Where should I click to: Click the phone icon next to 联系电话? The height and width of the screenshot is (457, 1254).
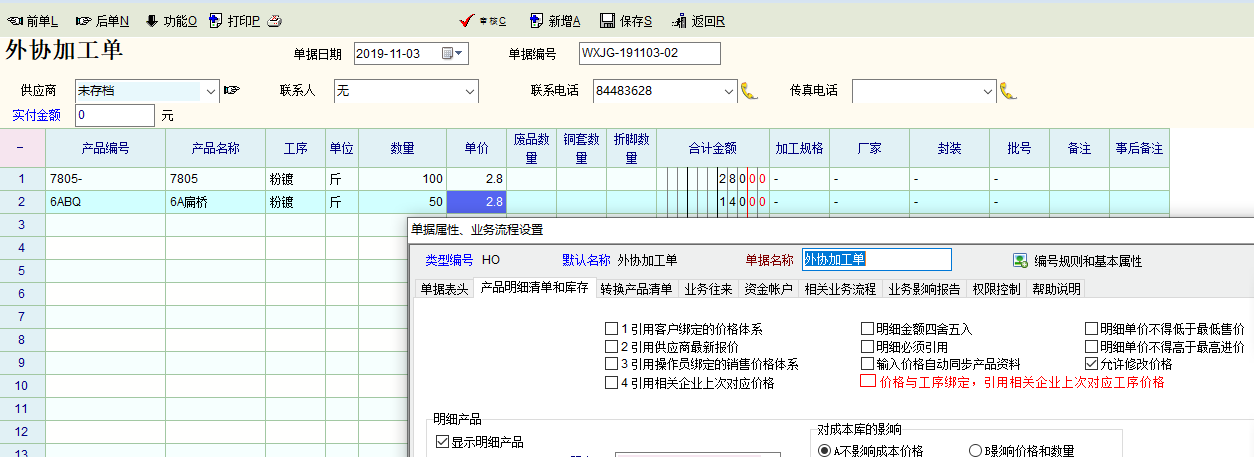tap(749, 91)
